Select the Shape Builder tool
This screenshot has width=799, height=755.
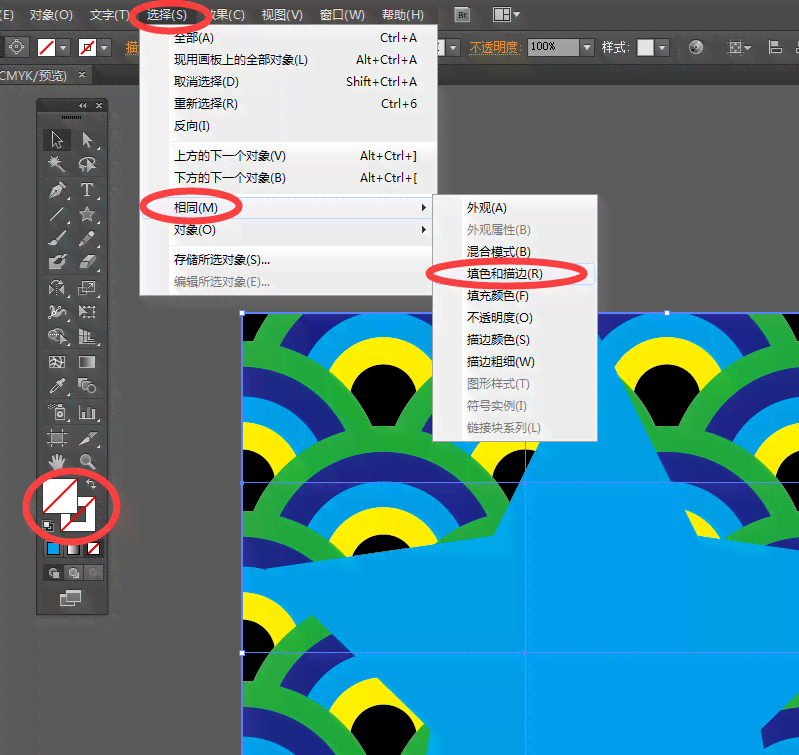coord(57,336)
